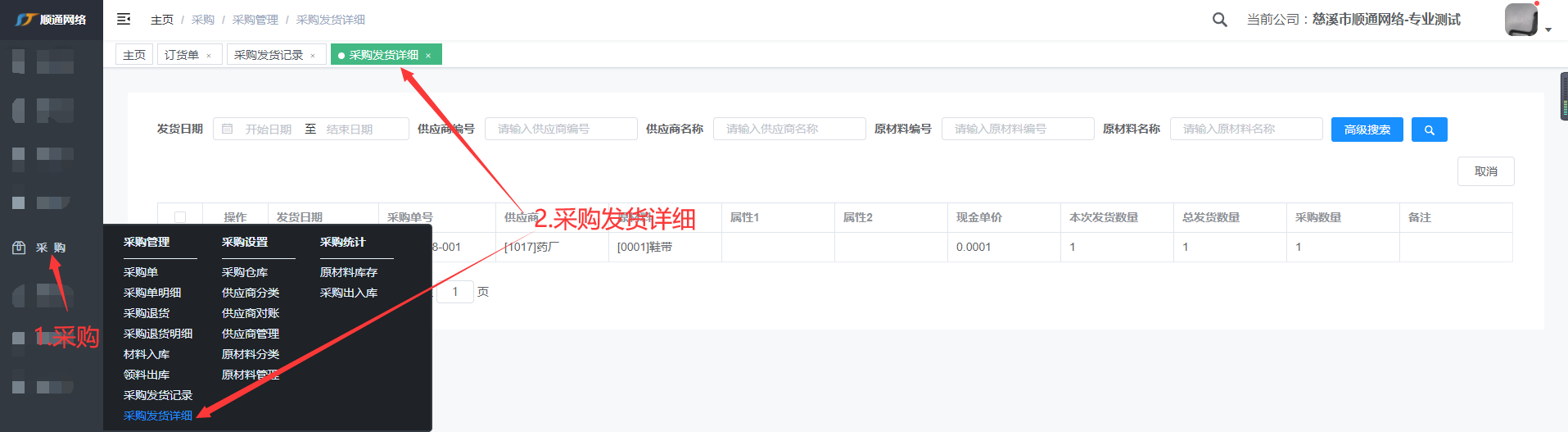This screenshot has height=432, width=1568.
Task: Click the 供应商名称 input field
Action: [x=789, y=130]
